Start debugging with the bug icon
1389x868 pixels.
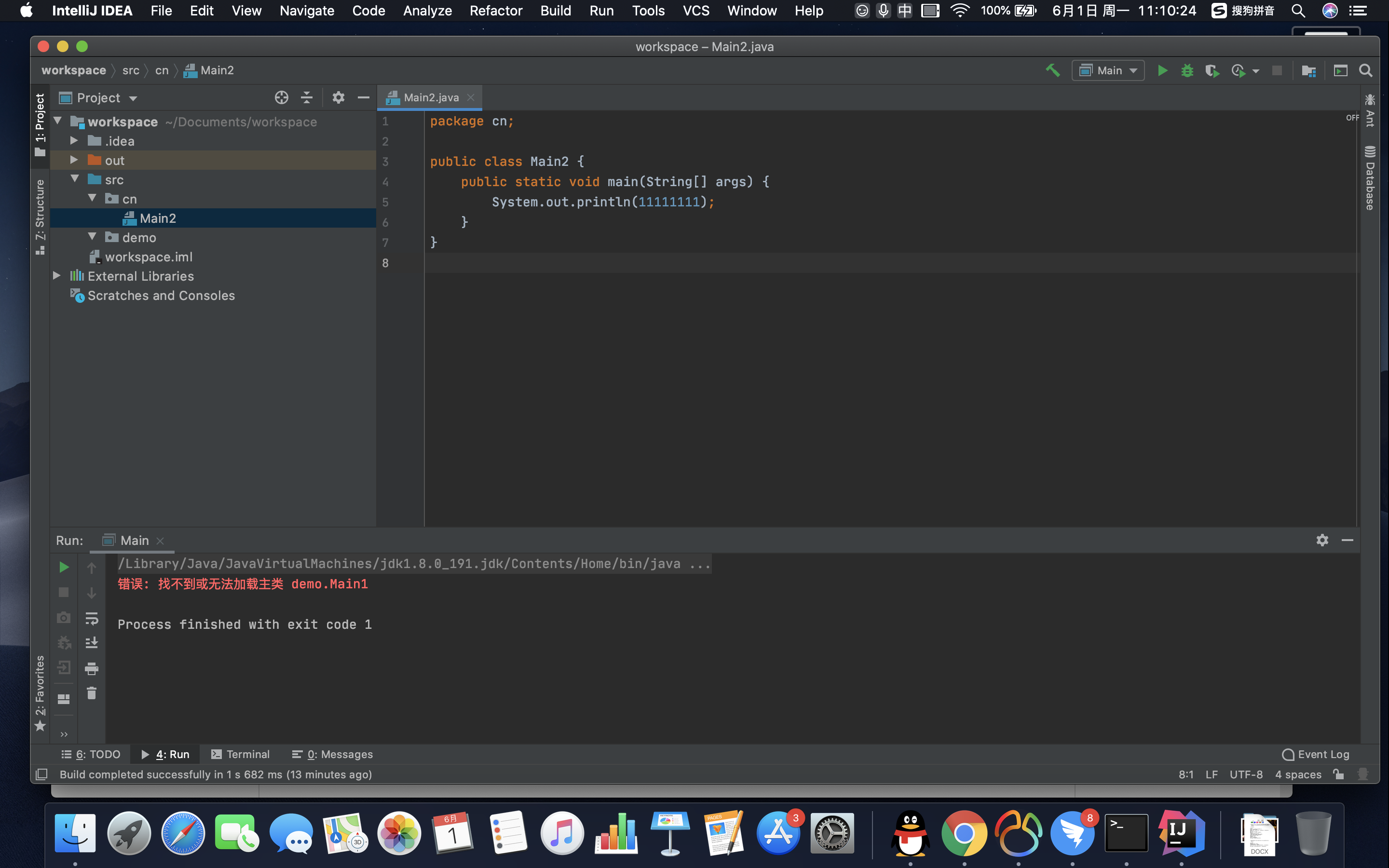click(1187, 70)
